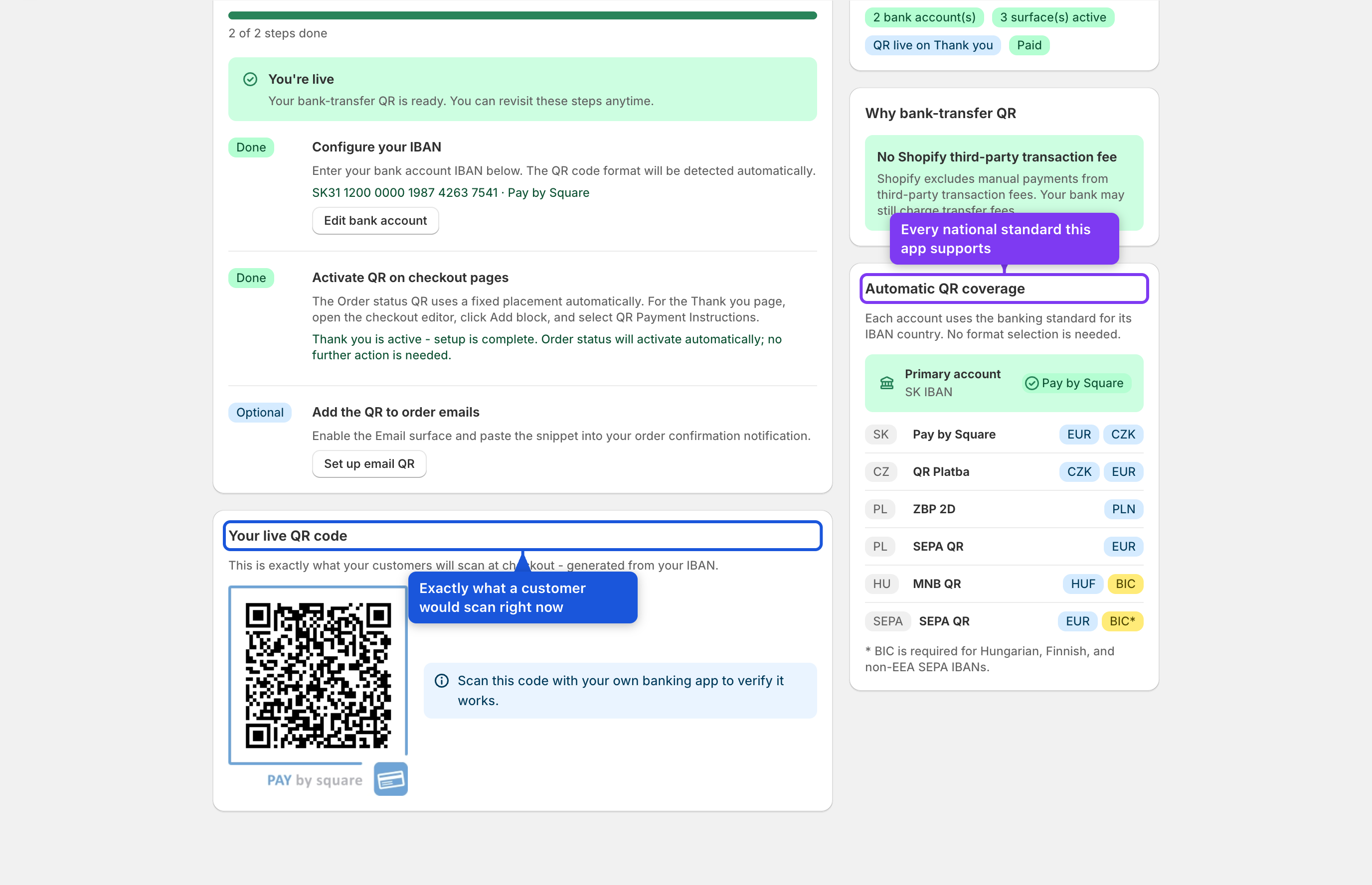Click the BIC* chip in the SEPA row's SEPA QR entry
The image size is (1372, 885).
pyautogui.click(x=1122, y=621)
